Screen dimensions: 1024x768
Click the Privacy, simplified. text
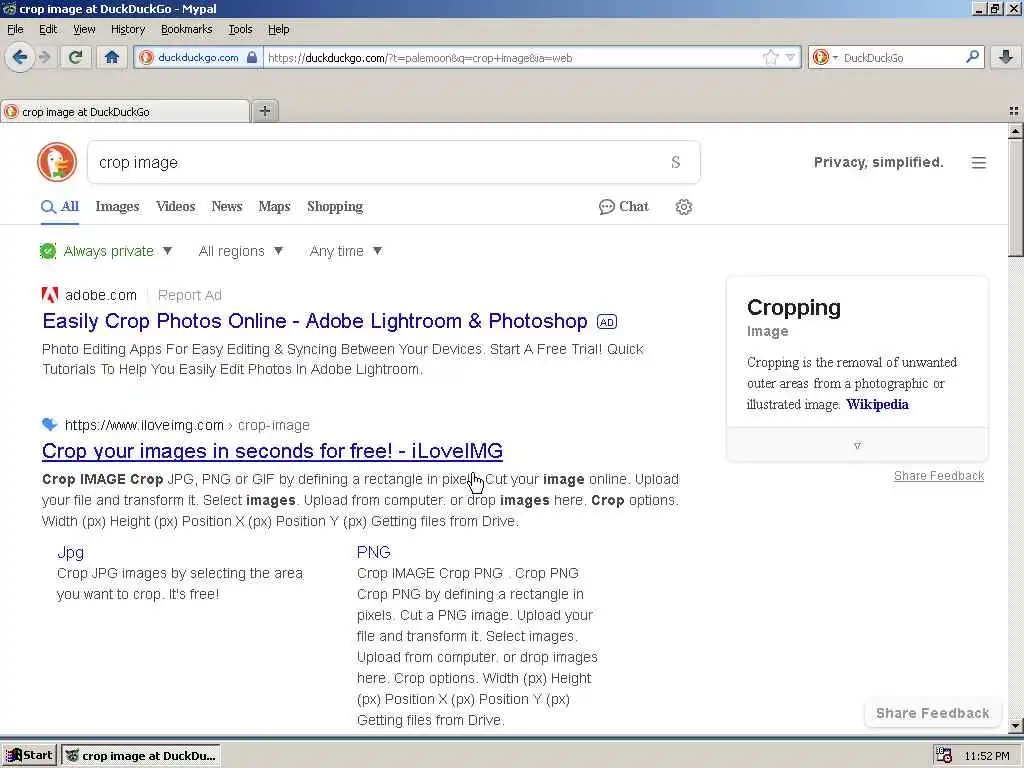(x=878, y=162)
